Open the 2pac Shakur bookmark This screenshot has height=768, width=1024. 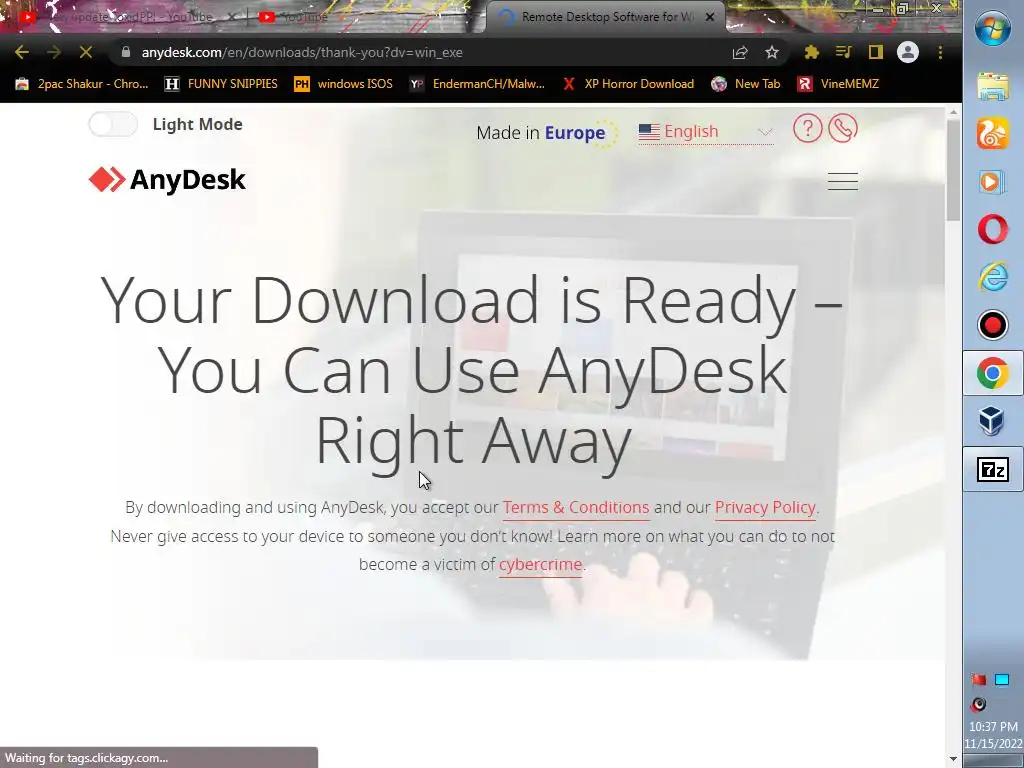point(82,84)
